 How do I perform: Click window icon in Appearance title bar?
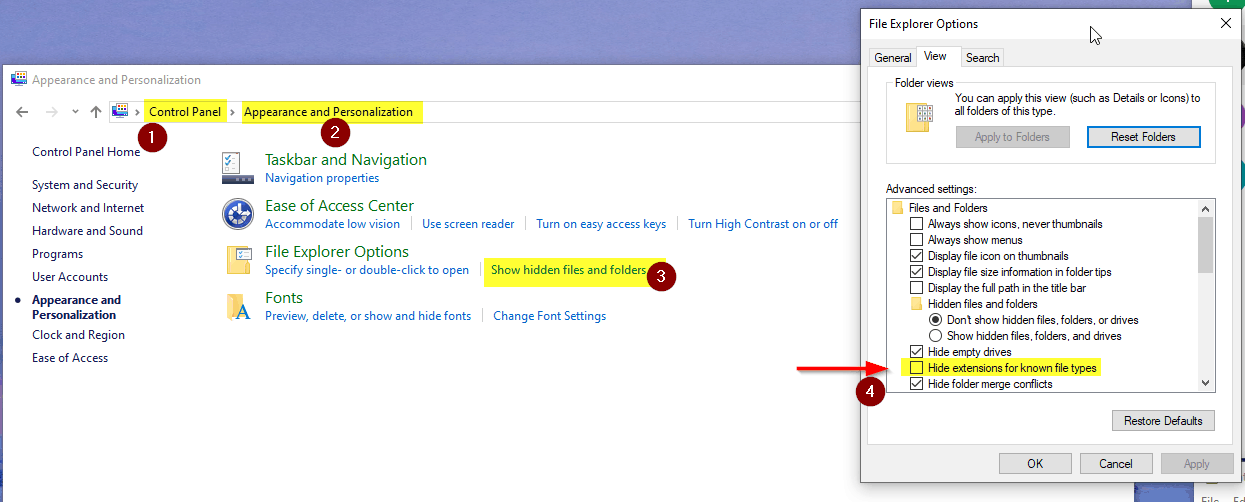(x=19, y=80)
